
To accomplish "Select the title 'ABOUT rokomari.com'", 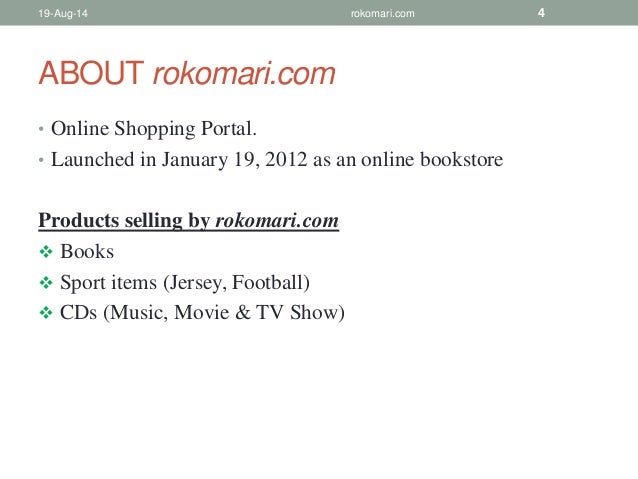I will point(187,73).
